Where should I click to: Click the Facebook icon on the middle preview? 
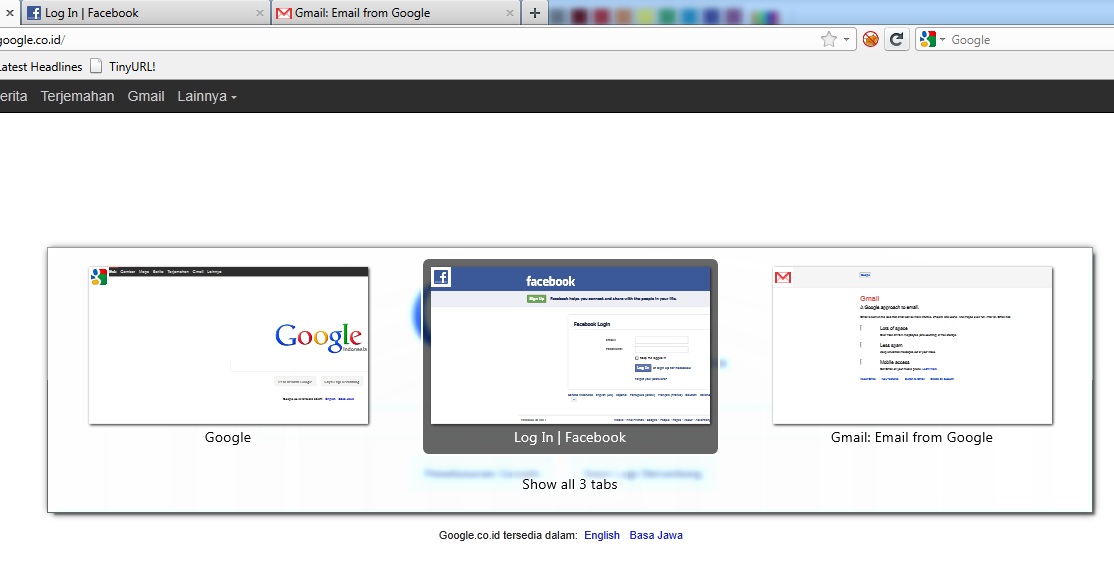[x=441, y=276]
